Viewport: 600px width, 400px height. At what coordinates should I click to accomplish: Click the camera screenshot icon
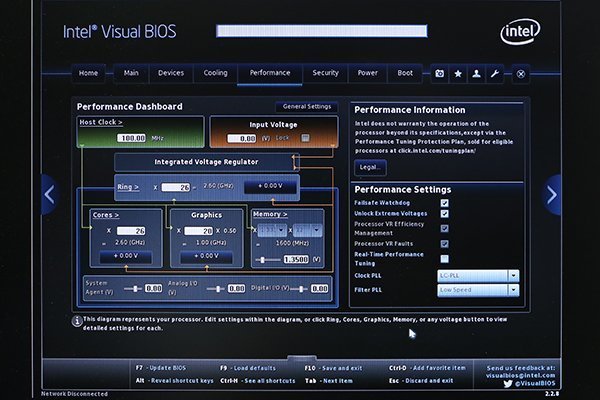click(x=439, y=73)
